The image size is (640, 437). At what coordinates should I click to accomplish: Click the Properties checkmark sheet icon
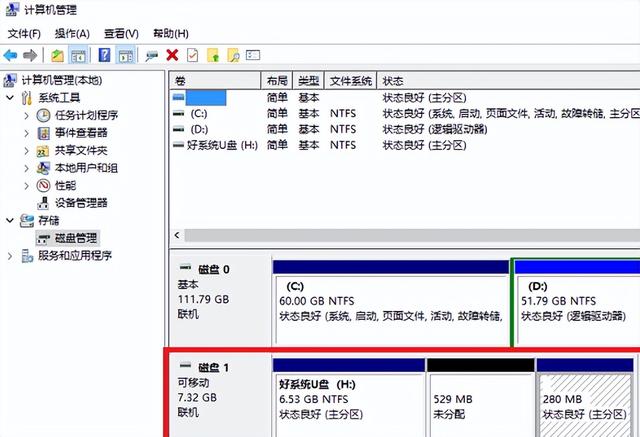(192, 55)
